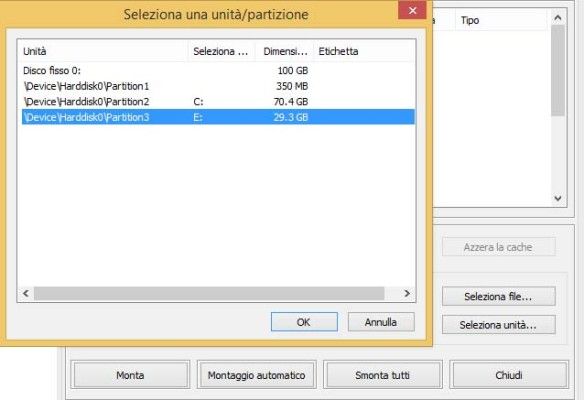584x400 pixels.
Task: Click the horizontal scrollbar right arrow
Action: pyautogui.click(x=407, y=293)
